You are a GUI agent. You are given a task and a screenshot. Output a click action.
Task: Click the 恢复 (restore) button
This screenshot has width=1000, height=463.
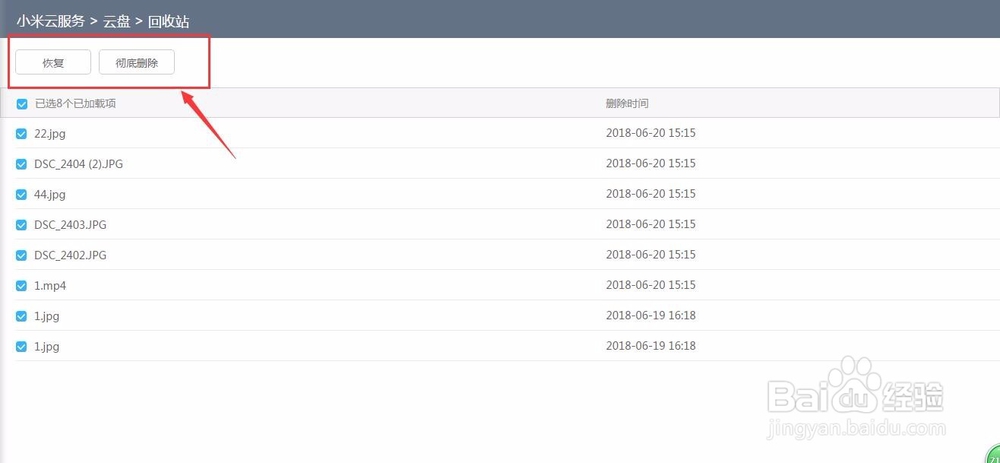[53, 62]
